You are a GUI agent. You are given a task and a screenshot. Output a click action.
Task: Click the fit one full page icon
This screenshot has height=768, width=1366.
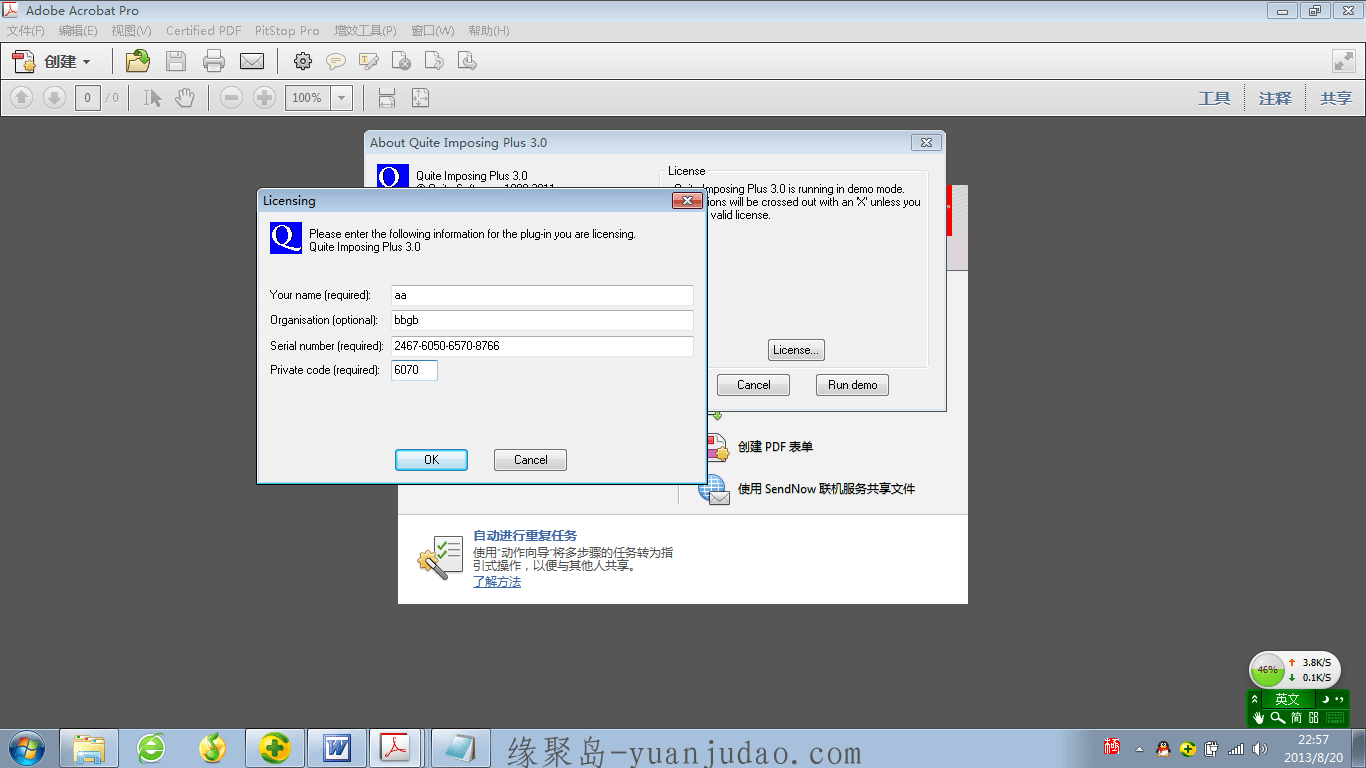(x=420, y=98)
